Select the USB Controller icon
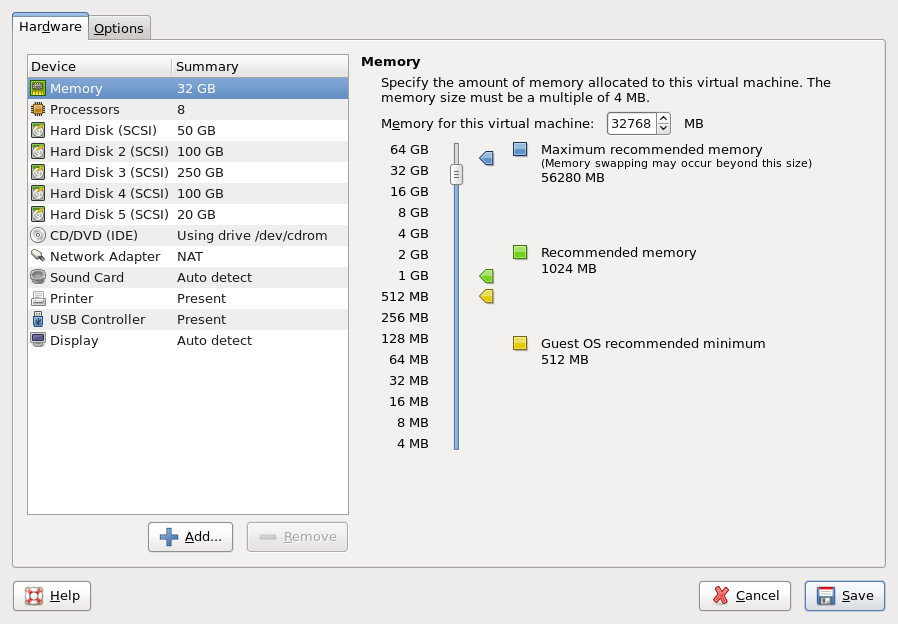Screen dimensions: 898x624 40,319
